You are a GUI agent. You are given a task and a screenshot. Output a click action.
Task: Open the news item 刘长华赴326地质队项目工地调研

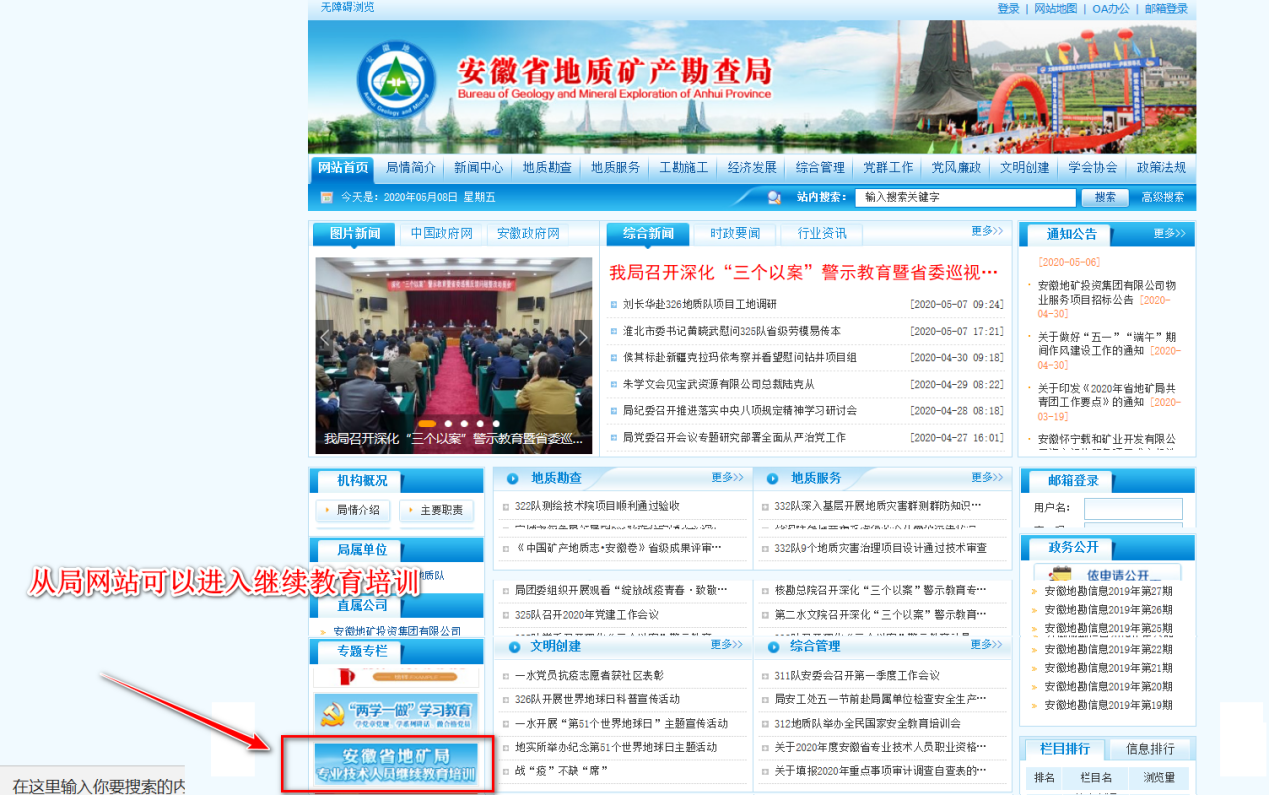coord(700,304)
